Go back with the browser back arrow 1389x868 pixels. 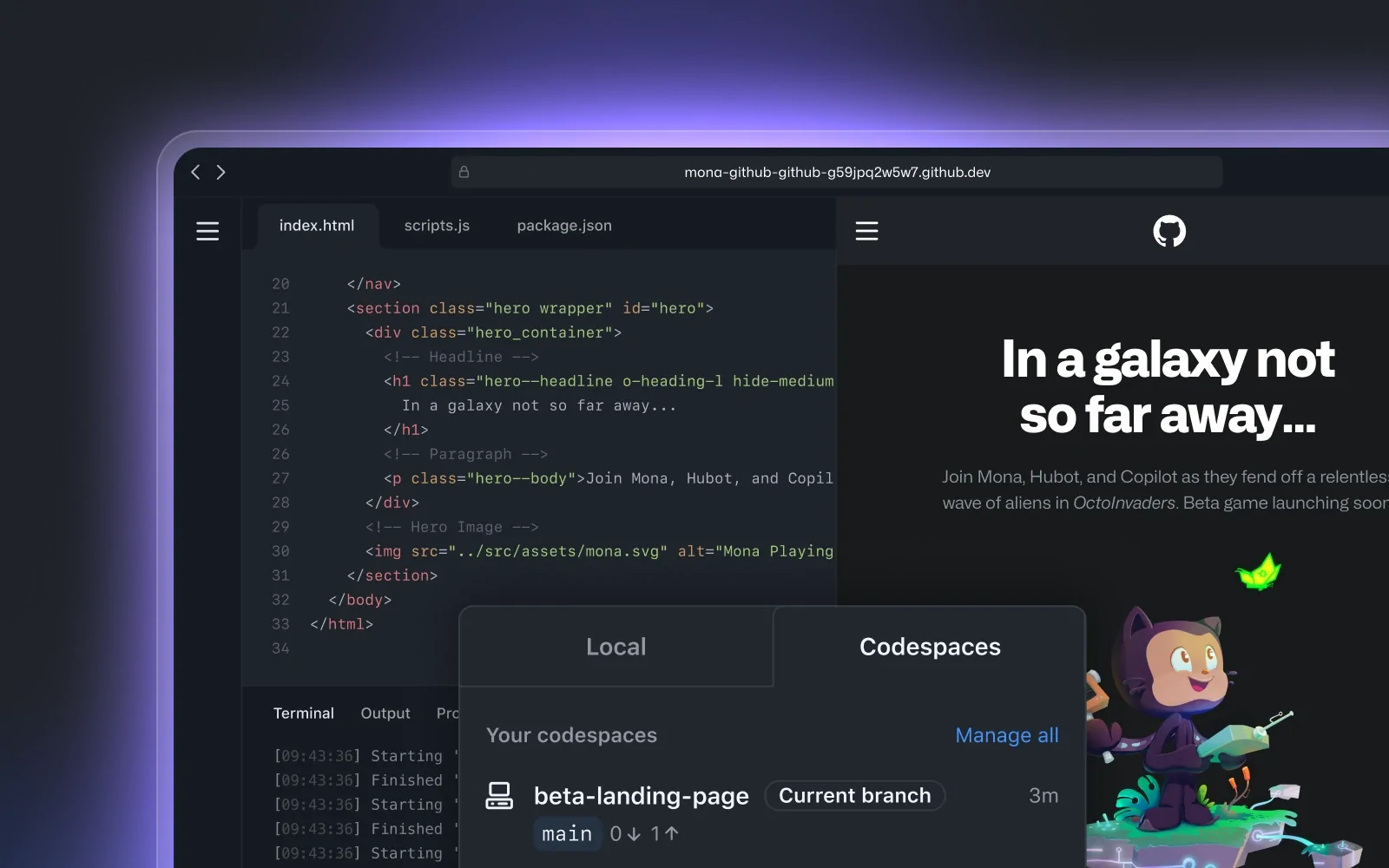click(x=195, y=172)
